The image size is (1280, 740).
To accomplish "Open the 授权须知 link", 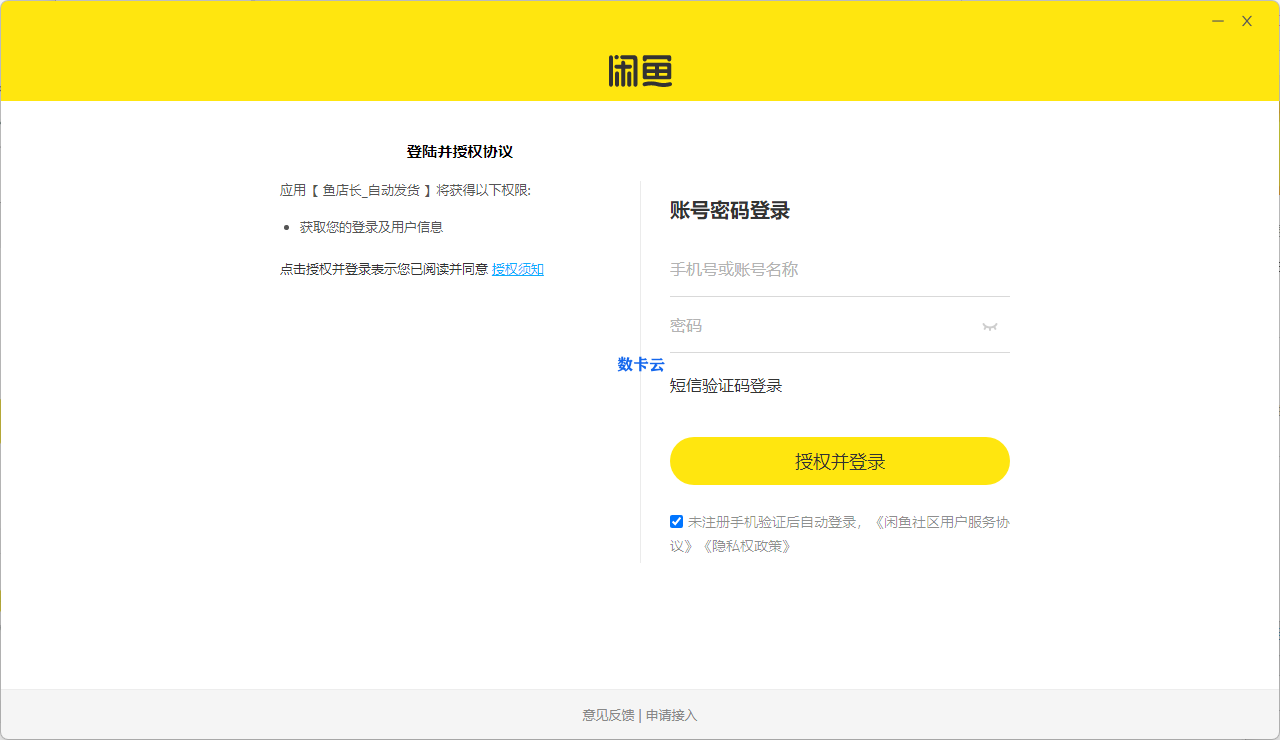I will click(517, 269).
